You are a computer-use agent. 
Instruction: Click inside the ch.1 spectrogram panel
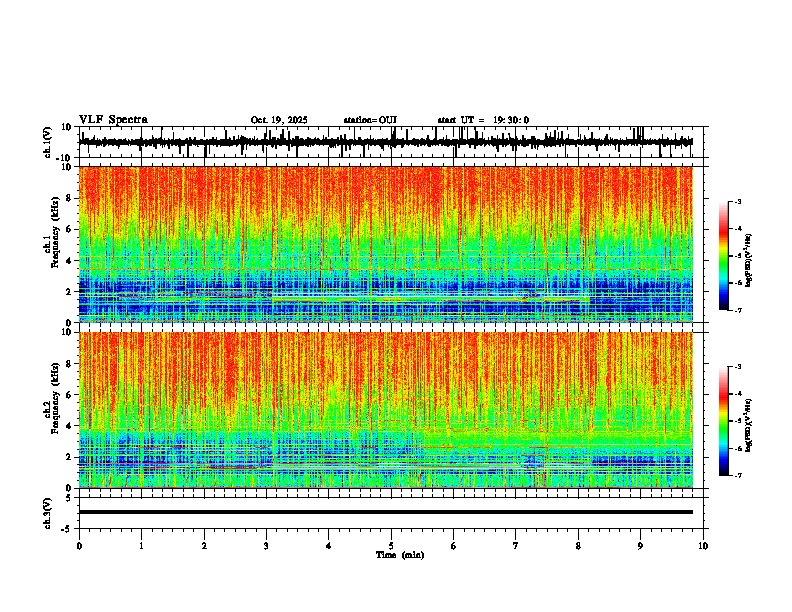pos(385,244)
